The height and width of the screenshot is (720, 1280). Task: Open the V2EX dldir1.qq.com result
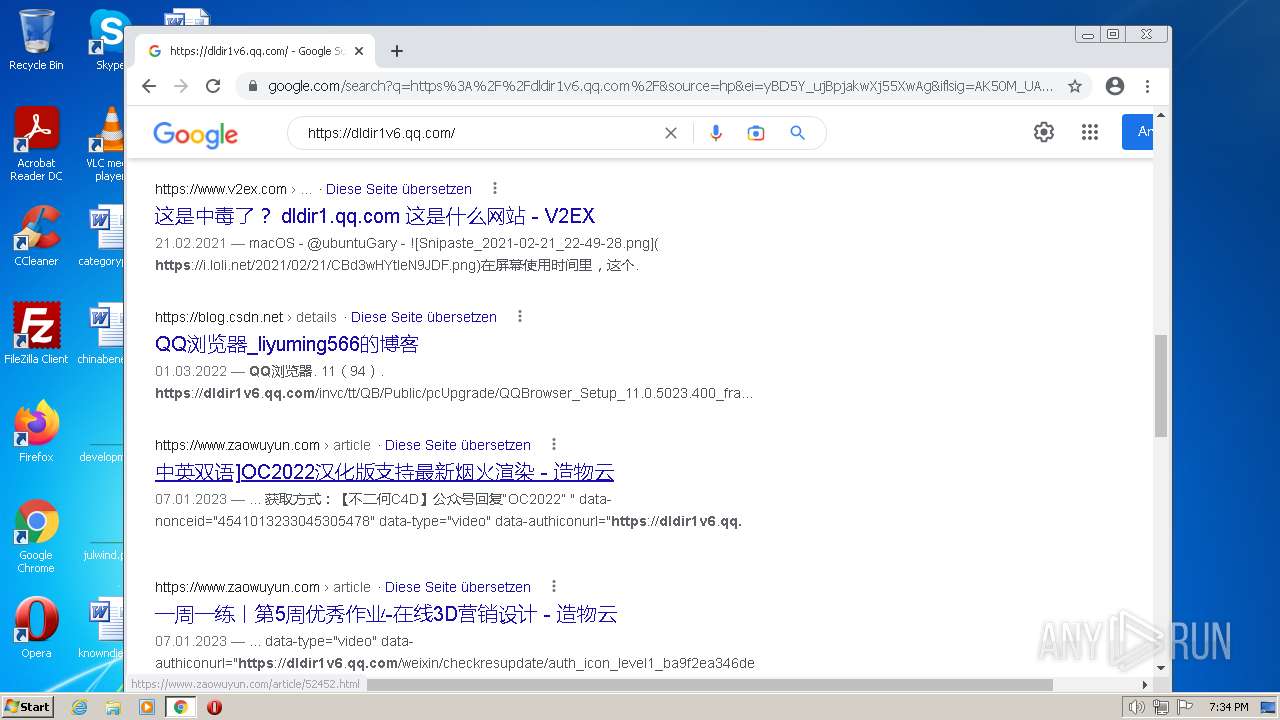[x=375, y=216]
